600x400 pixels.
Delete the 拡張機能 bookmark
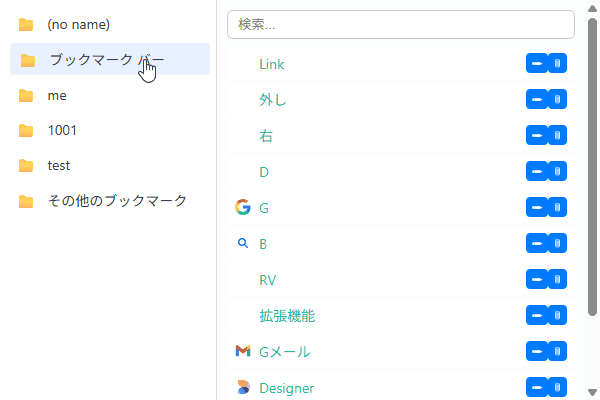pos(557,315)
